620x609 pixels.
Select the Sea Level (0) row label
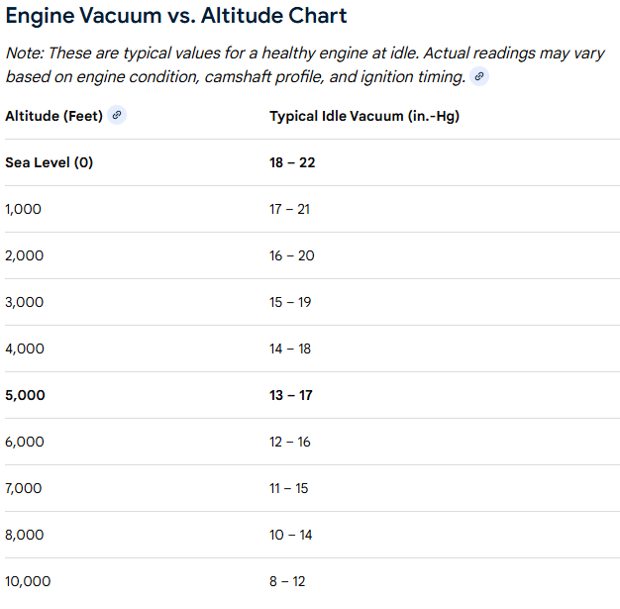49,162
